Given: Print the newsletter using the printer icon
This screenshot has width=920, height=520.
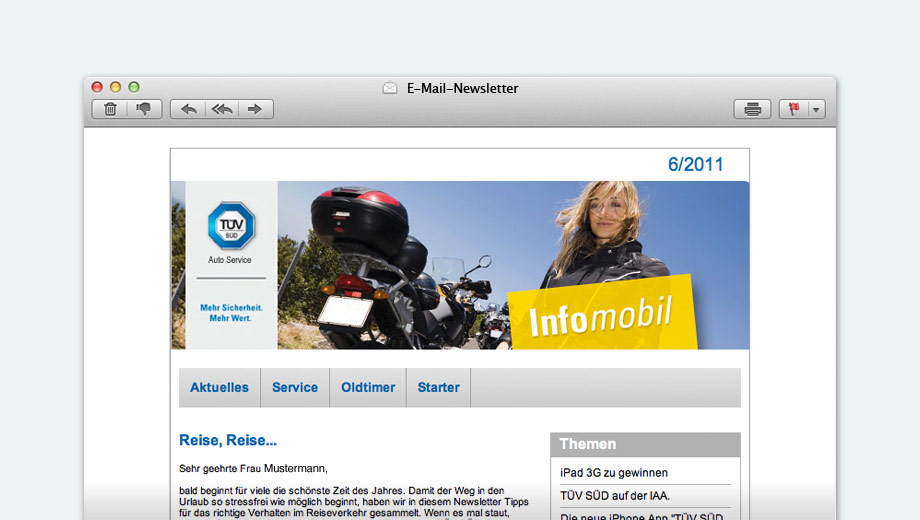Looking at the screenshot, I should (752, 109).
